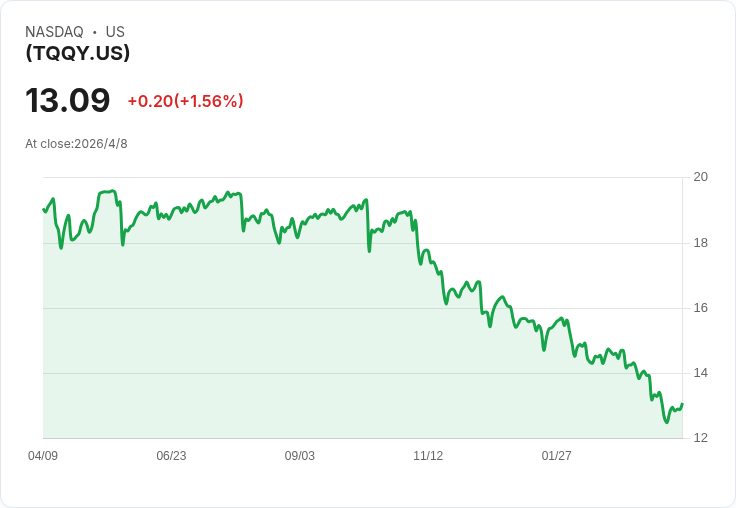Select the 06/23 date on the time axis
Screen dimensions: 736x508
(x=171, y=456)
